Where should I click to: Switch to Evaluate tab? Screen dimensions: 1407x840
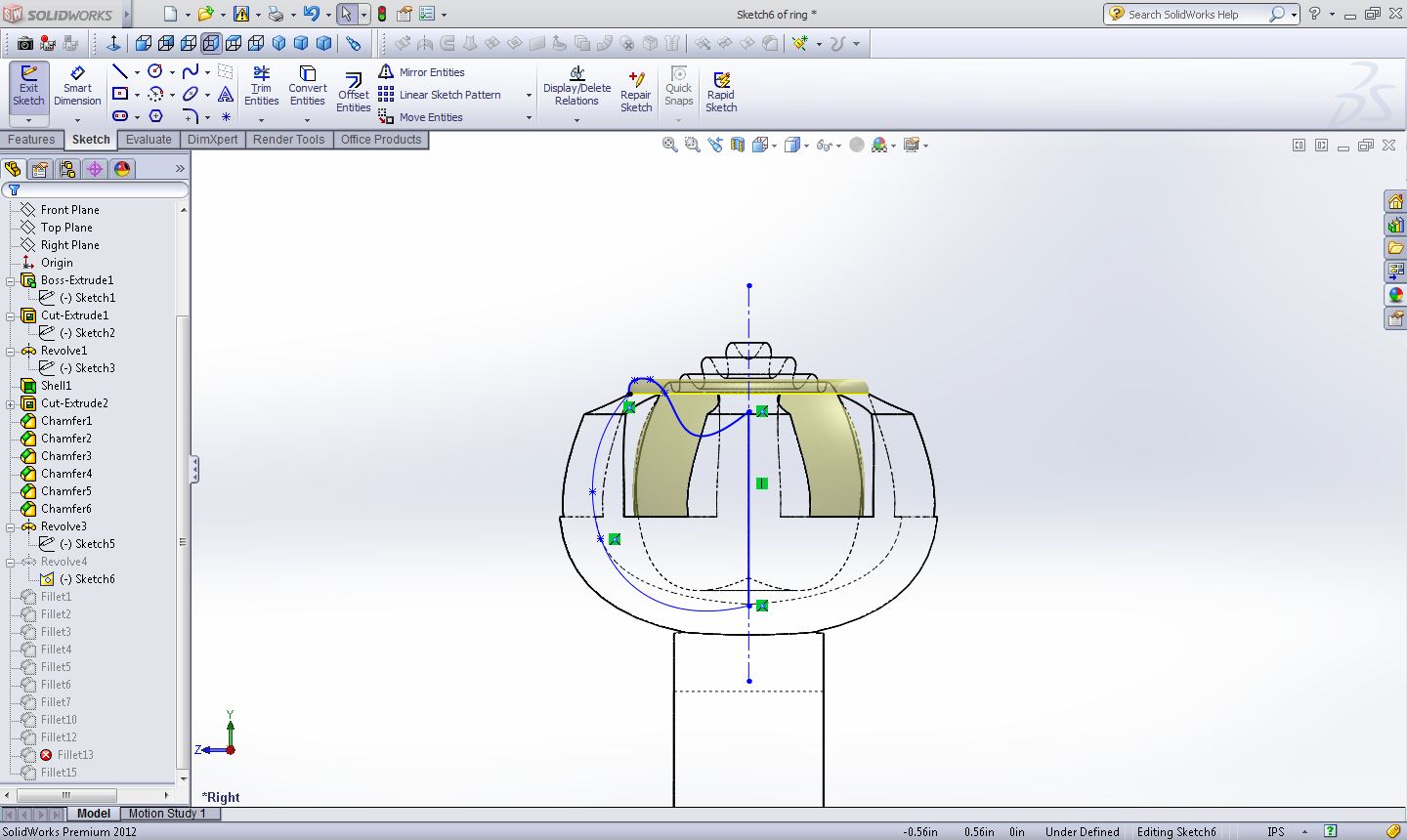pyautogui.click(x=149, y=139)
